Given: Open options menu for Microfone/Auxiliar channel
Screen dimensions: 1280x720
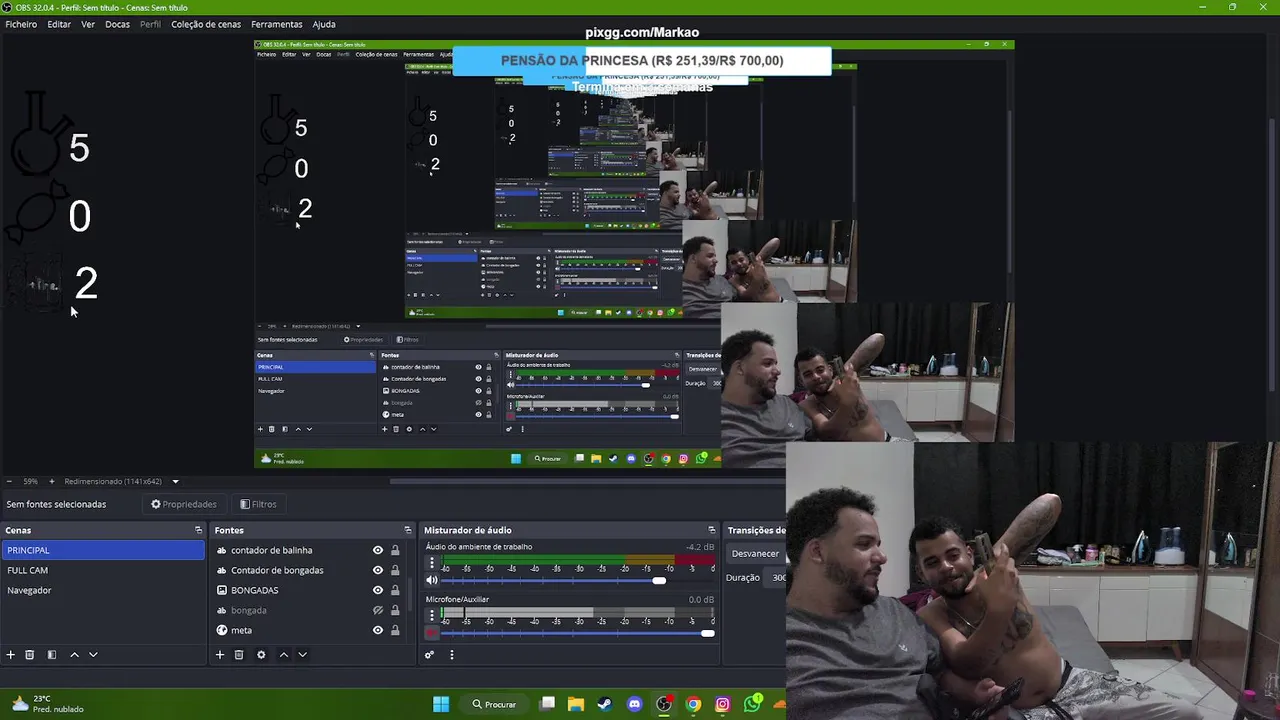Looking at the screenshot, I should pos(432,616).
